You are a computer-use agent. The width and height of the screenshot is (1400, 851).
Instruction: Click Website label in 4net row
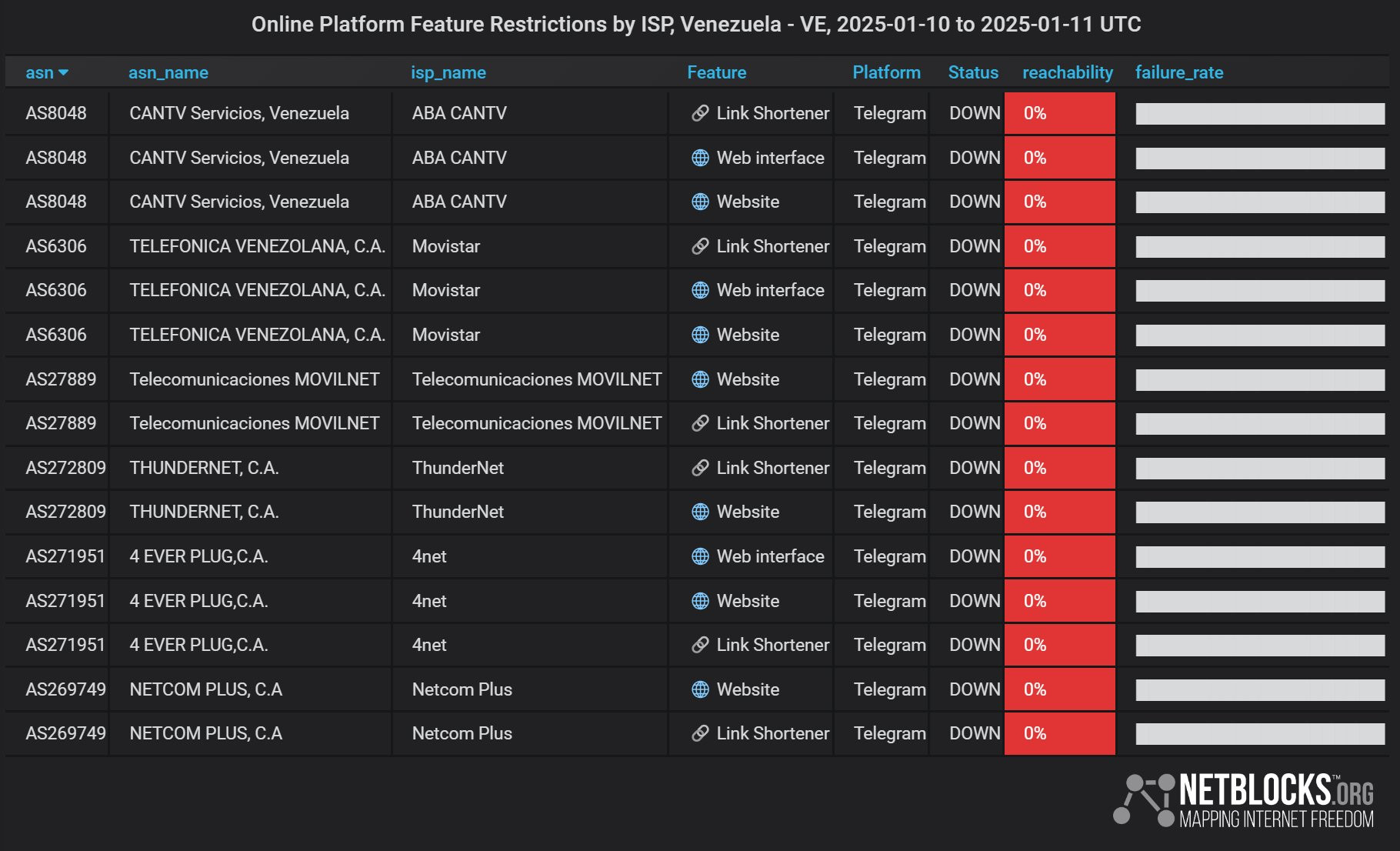(x=748, y=601)
